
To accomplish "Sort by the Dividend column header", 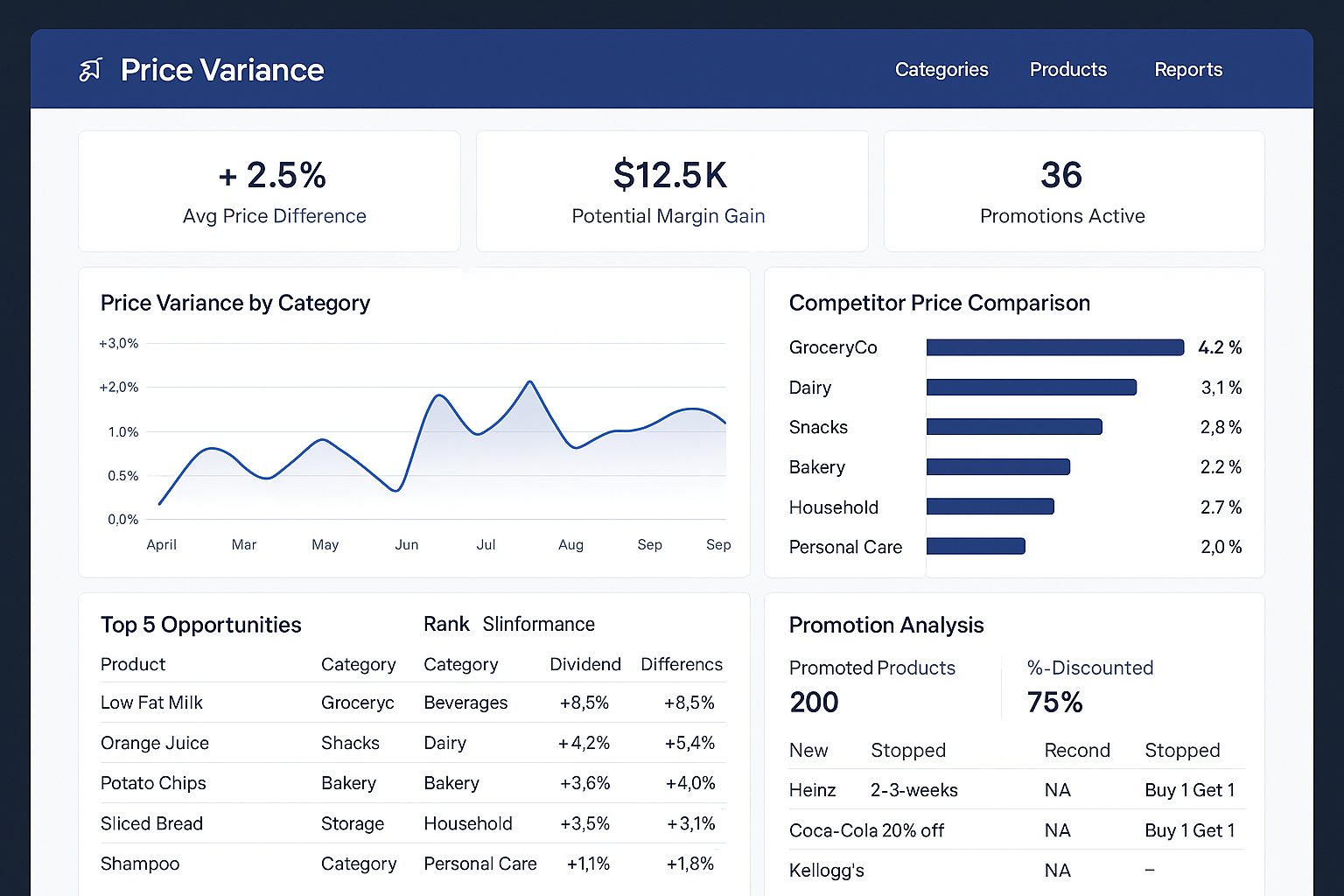I will (x=584, y=664).
